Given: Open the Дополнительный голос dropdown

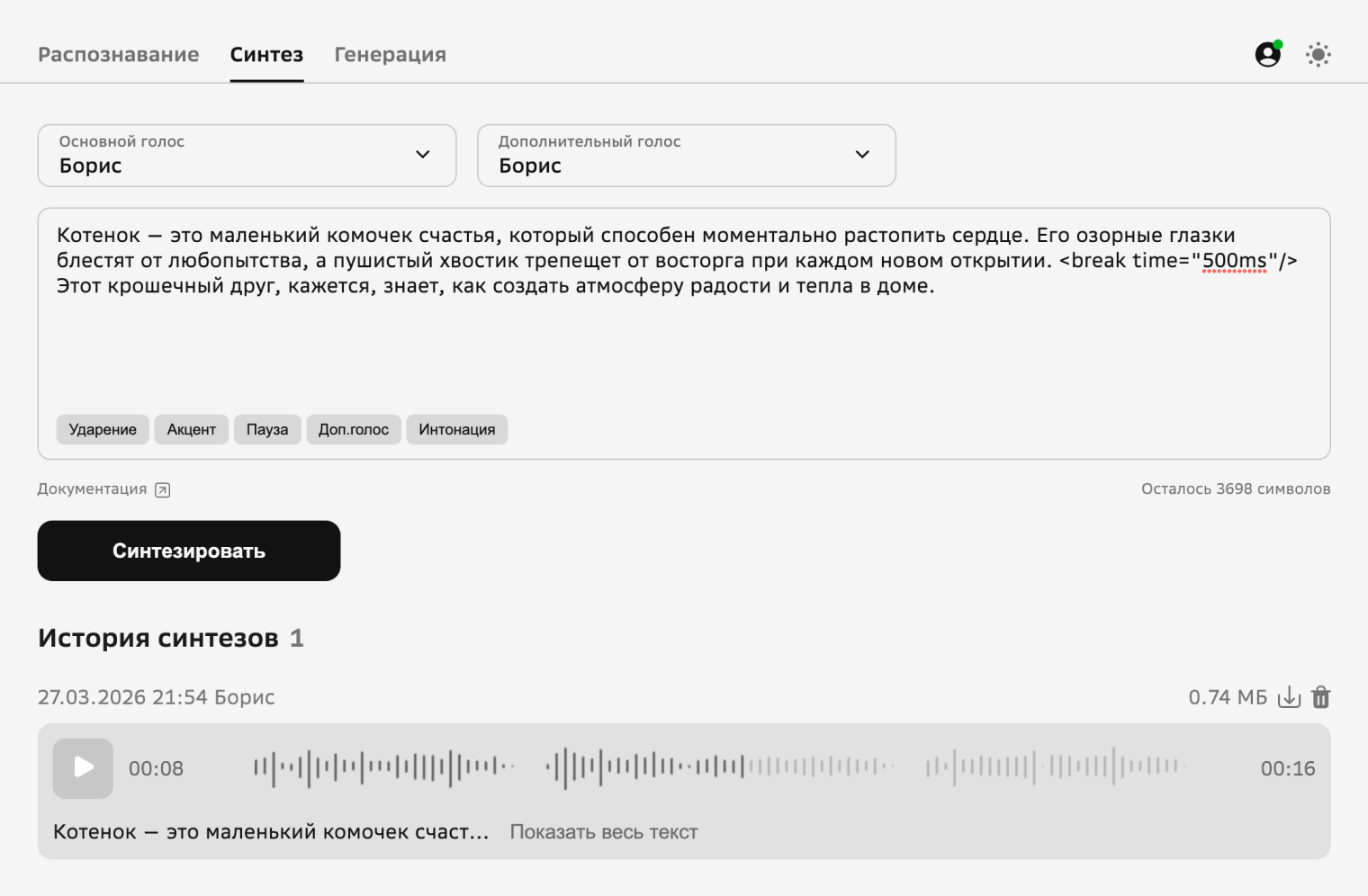Looking at the screenshot, I should coord(687,156).
